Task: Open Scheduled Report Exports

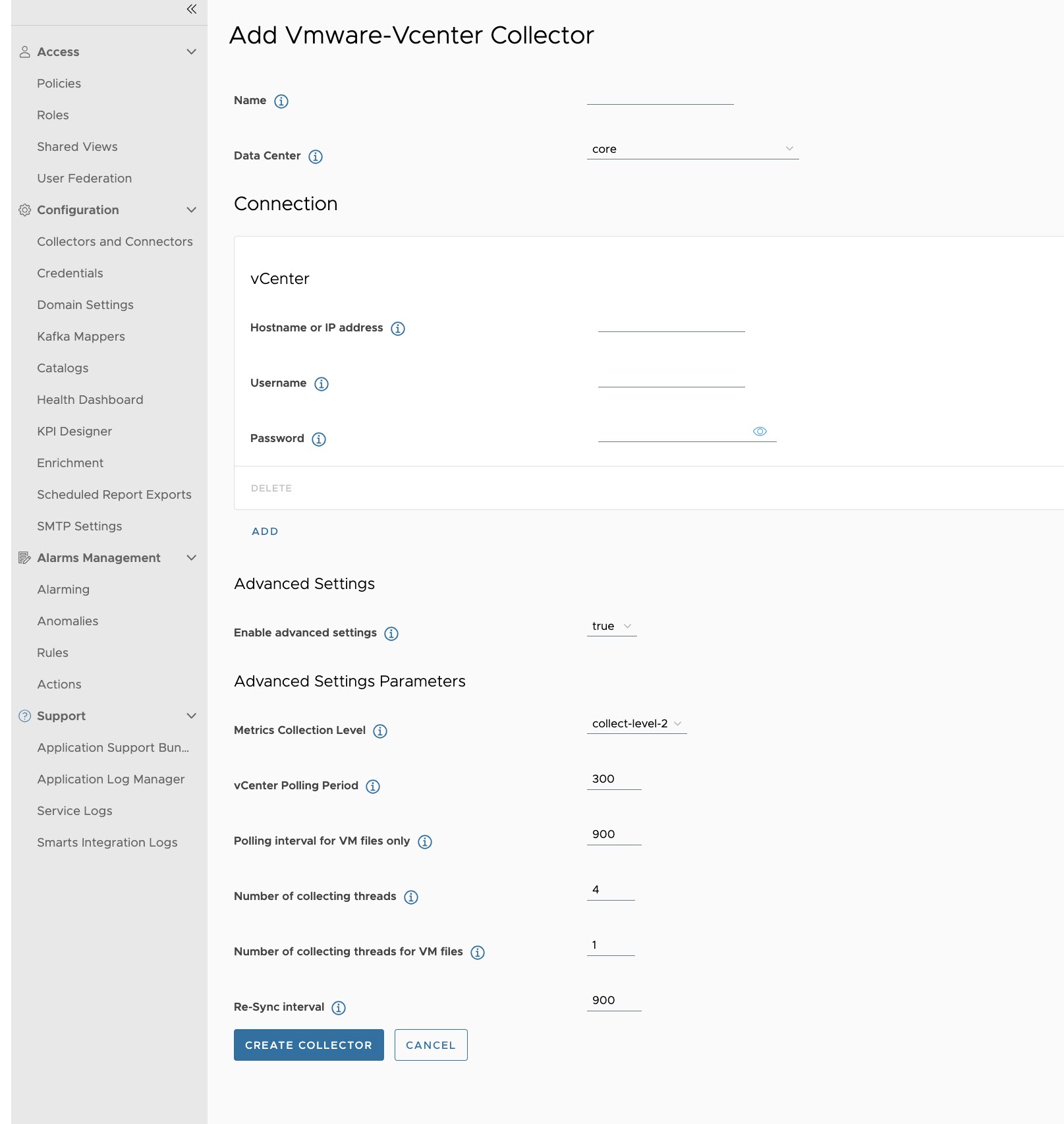Action: (x=114, y=495)
